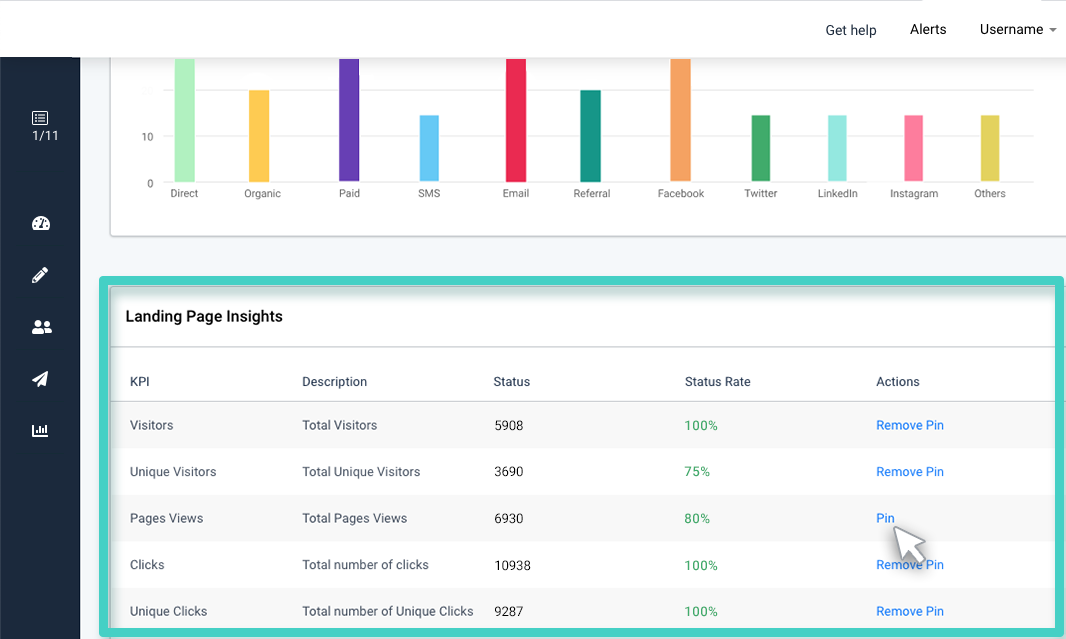Click the status value 6930
This screenshot has width=1066, height=639.
tap(509, 519)
